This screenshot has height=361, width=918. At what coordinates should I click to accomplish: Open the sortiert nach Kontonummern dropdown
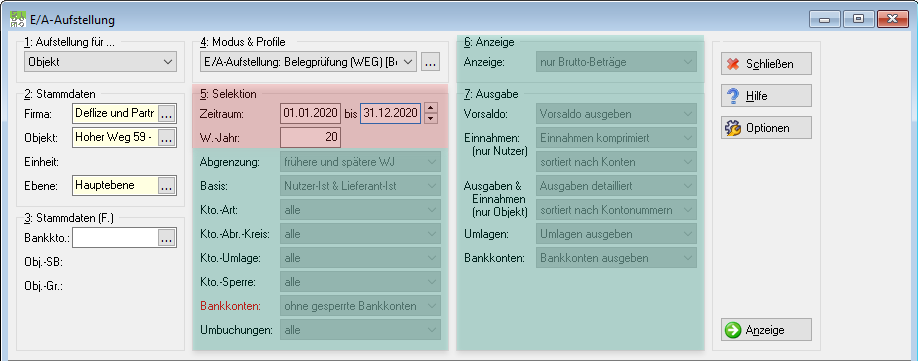(x=616, y=209)
